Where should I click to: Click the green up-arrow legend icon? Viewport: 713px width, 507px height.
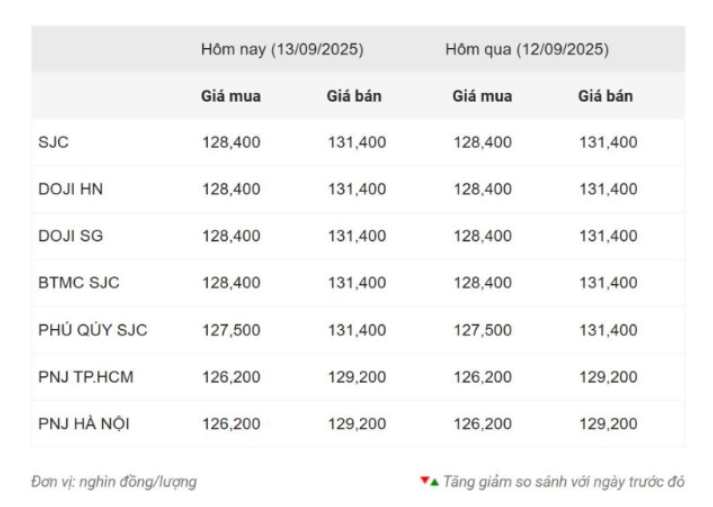434,482
